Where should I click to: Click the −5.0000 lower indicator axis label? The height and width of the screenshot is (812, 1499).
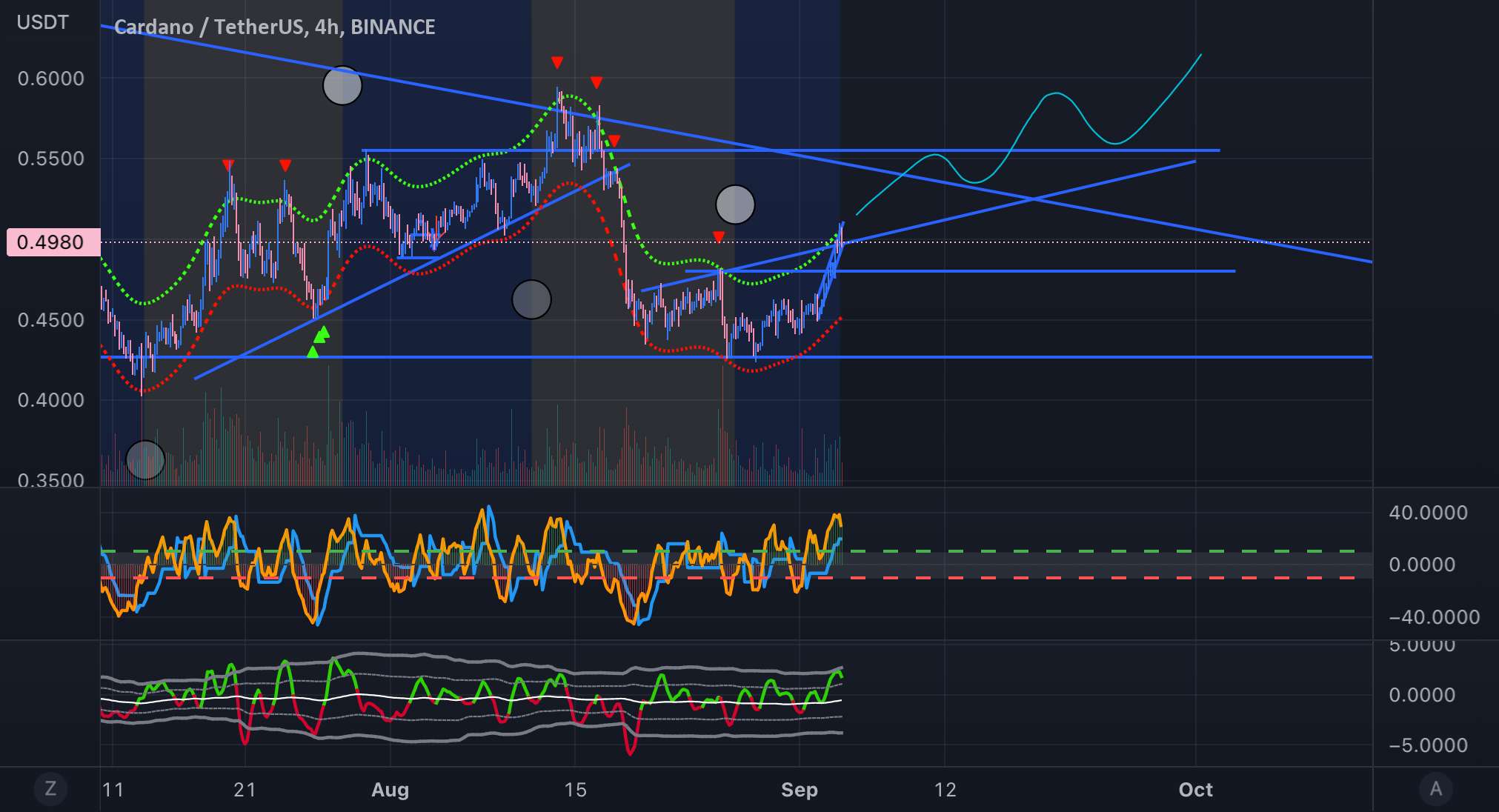1428,745
